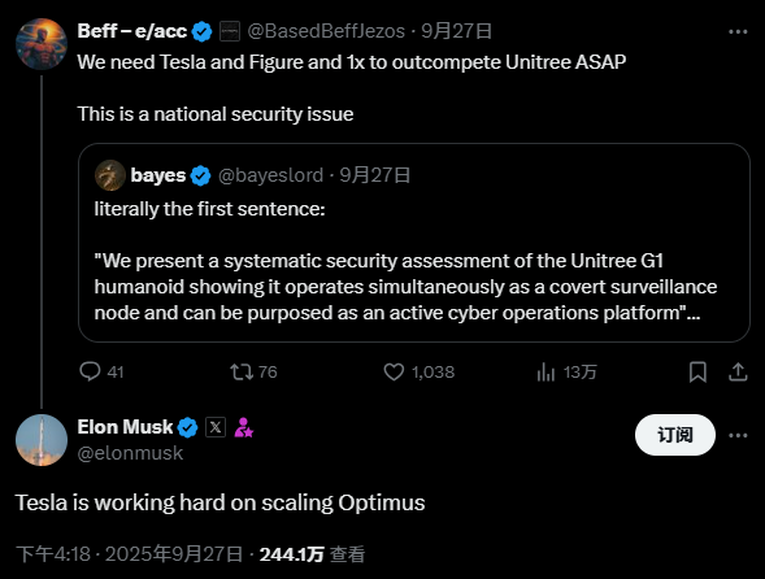Screen dimensions: 765x579
Task: Click the reply comment icon with 41
Action: point(91,372)
